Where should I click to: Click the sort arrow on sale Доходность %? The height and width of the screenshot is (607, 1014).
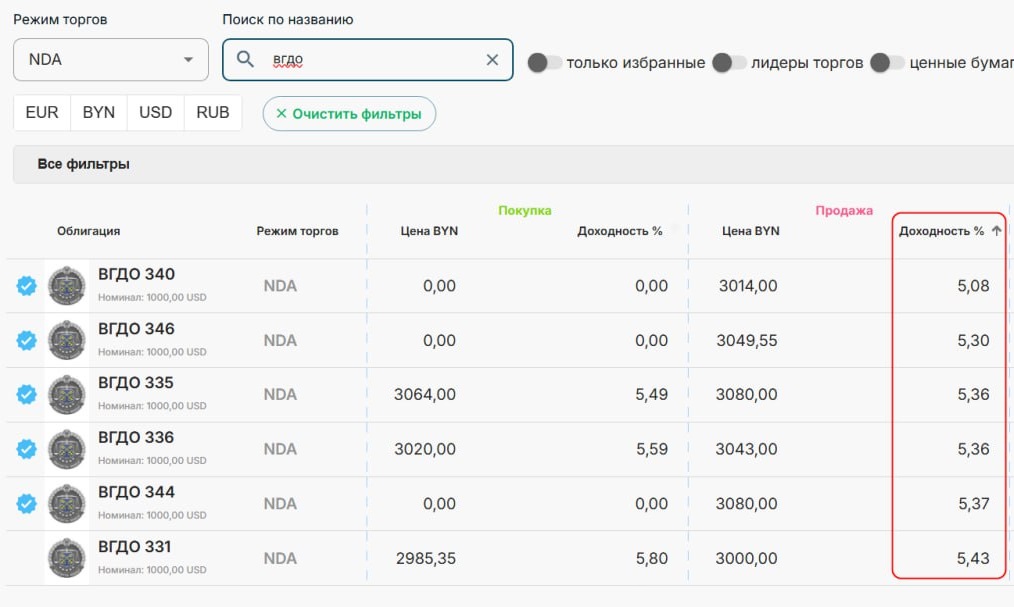click(x=996, y=231)
